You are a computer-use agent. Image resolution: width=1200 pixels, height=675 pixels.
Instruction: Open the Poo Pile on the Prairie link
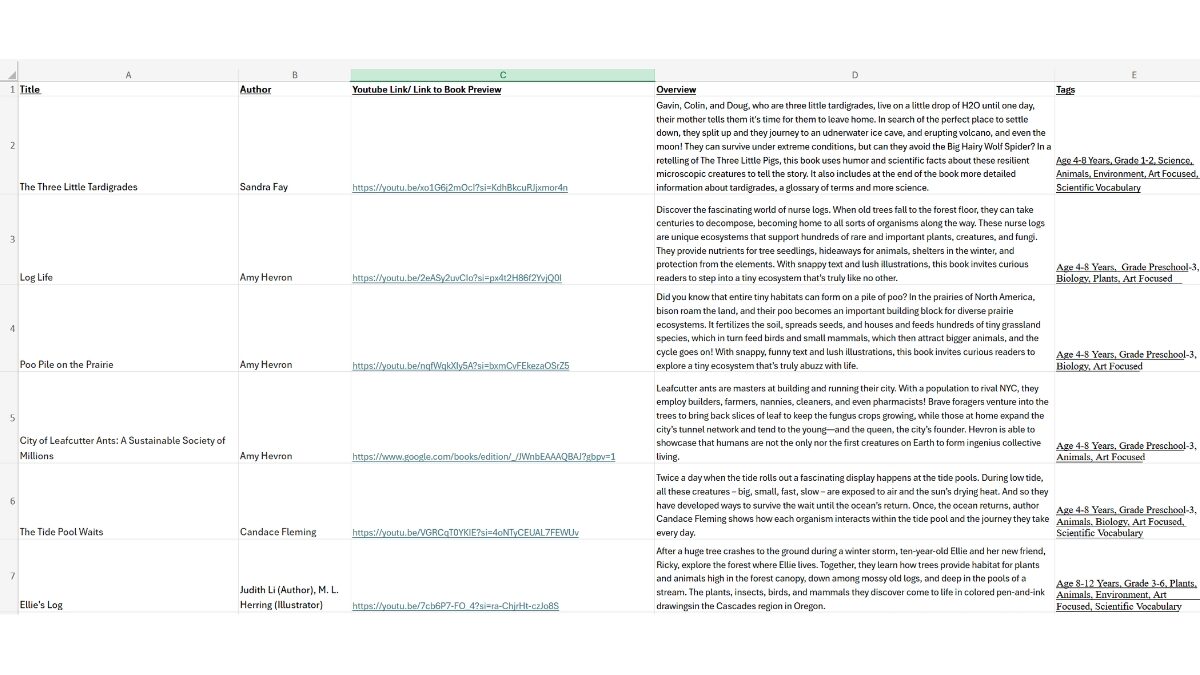(460, 366)
